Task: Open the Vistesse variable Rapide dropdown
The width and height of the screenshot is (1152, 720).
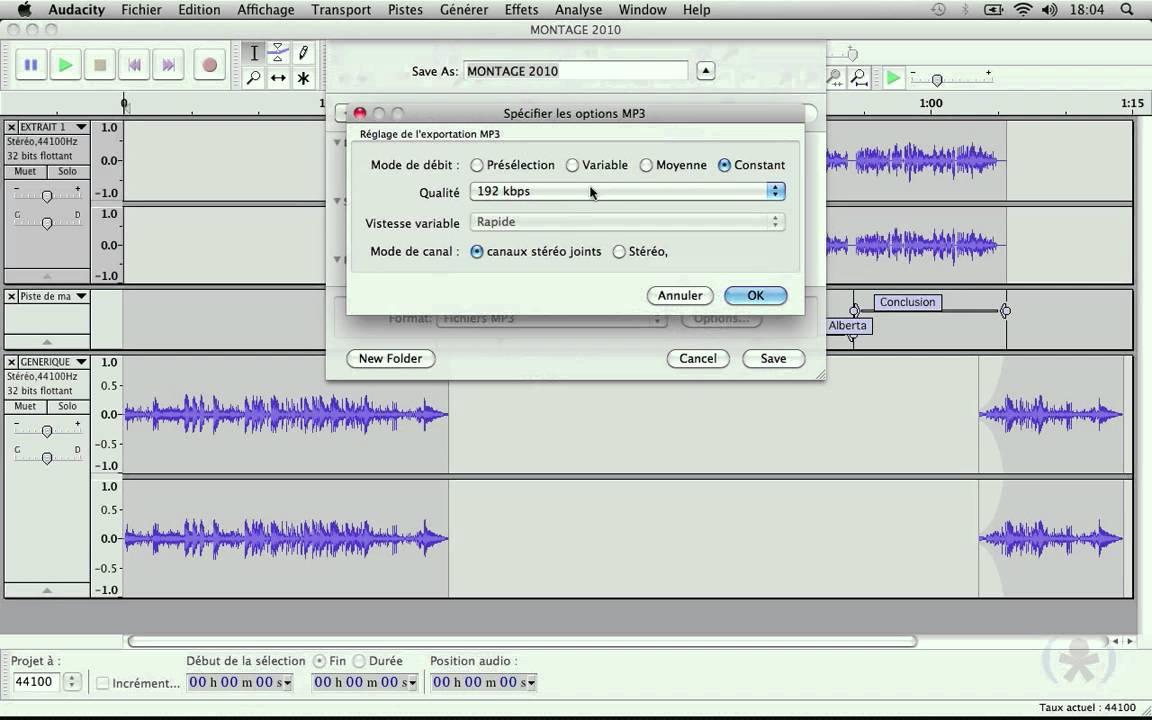Action: pos(627,222)
